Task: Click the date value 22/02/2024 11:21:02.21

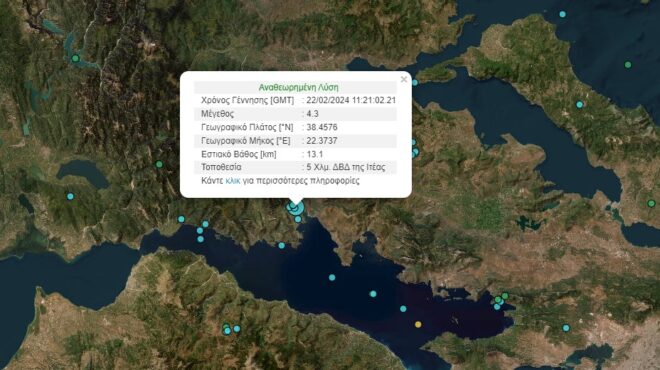Action: 351,100
